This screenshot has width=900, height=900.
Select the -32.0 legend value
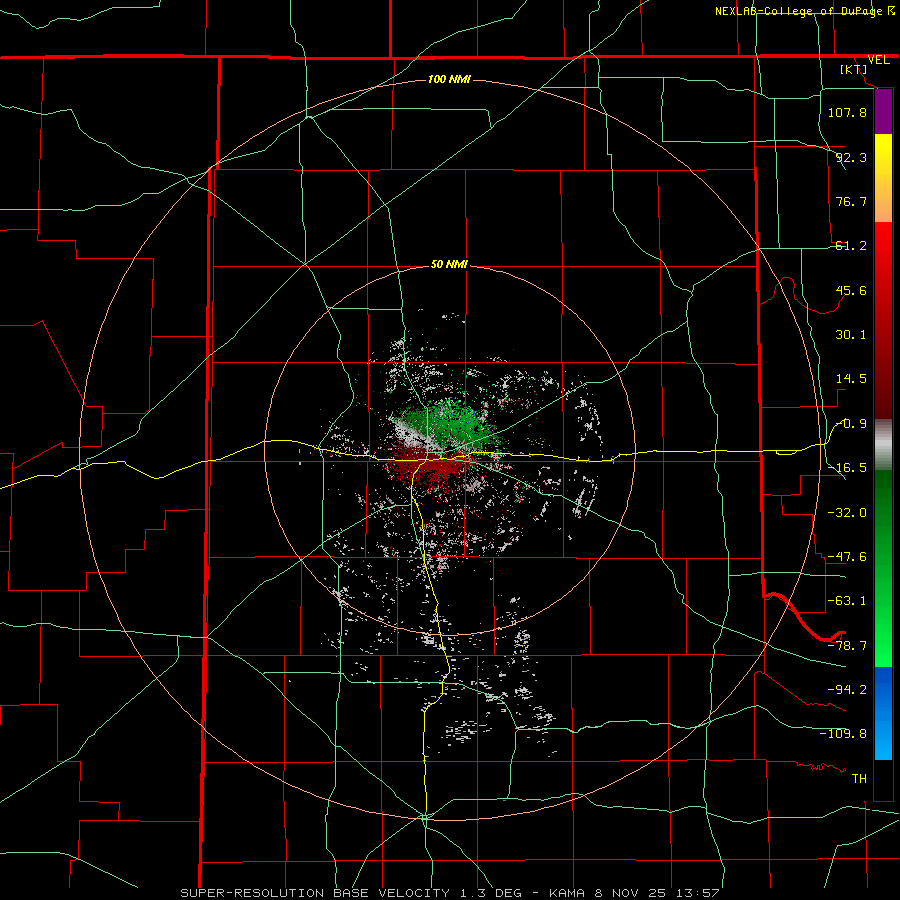pyautogui.click(x=847, y=513)
